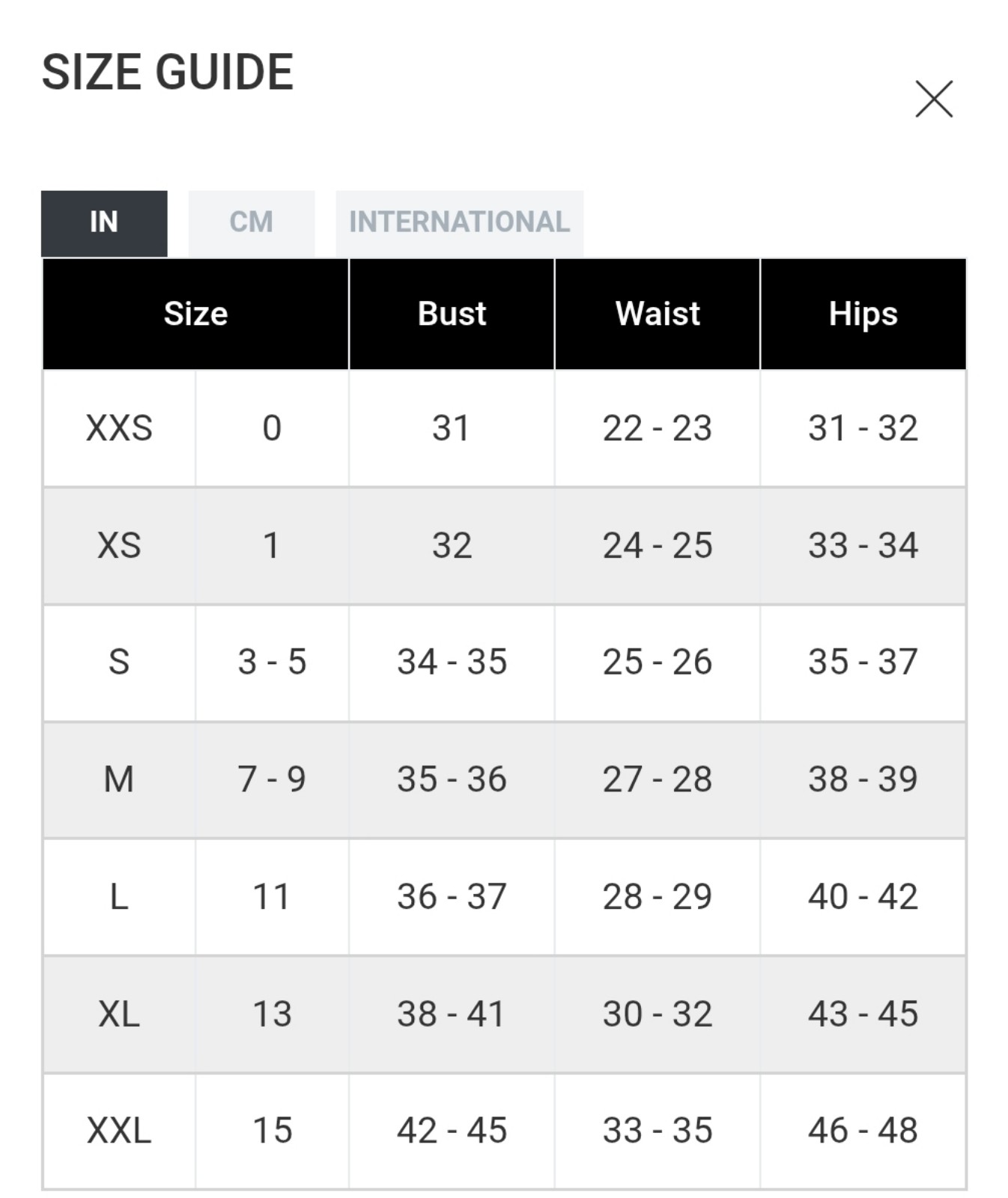The height and width of the screenshot is (1198, 1008).
Task: Select the 40 - 42 hips value
Action: pos(863,896)
